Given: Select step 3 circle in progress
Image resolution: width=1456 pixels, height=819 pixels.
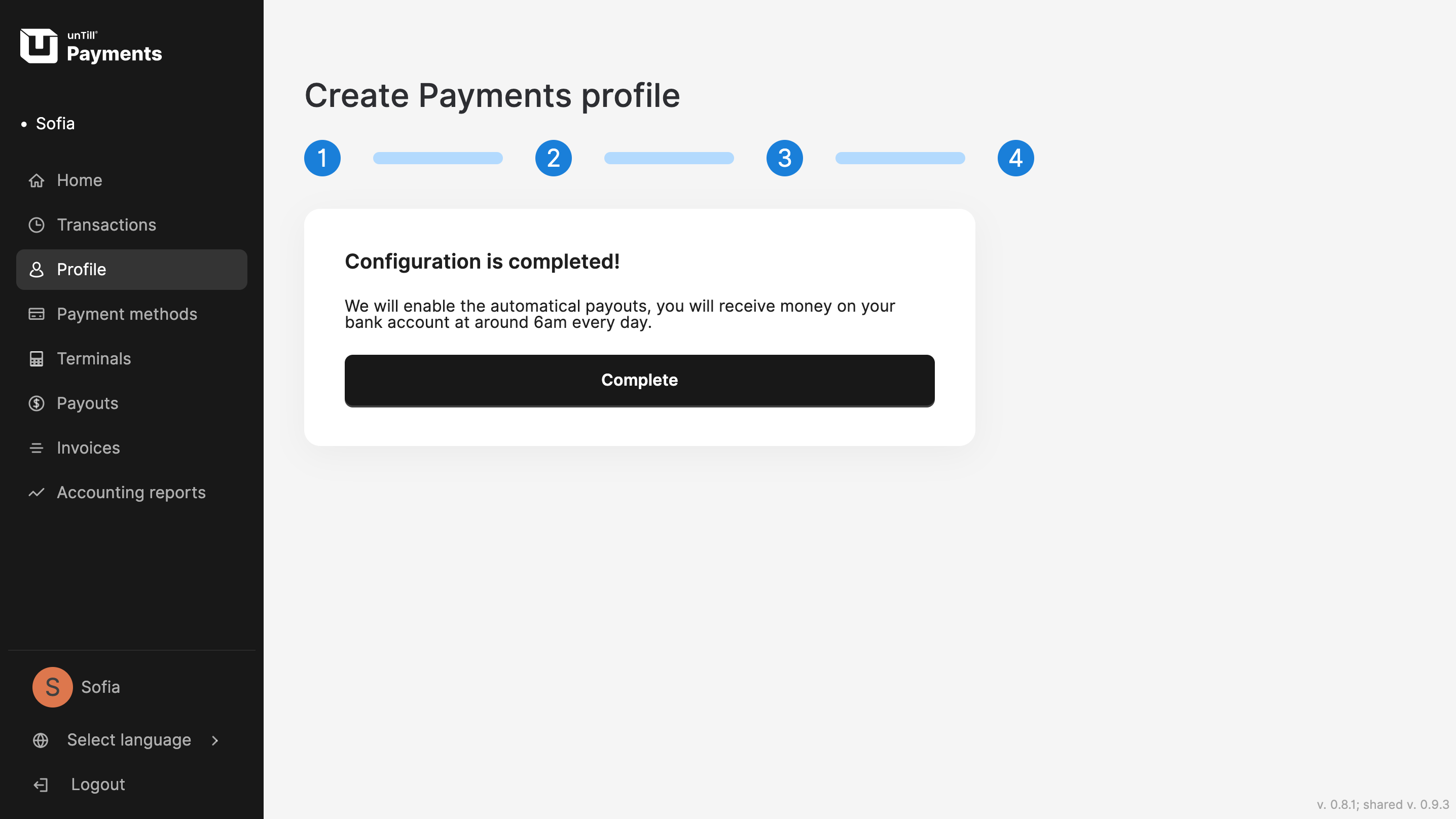Looking at the screenshot, I should pos(784,158).
